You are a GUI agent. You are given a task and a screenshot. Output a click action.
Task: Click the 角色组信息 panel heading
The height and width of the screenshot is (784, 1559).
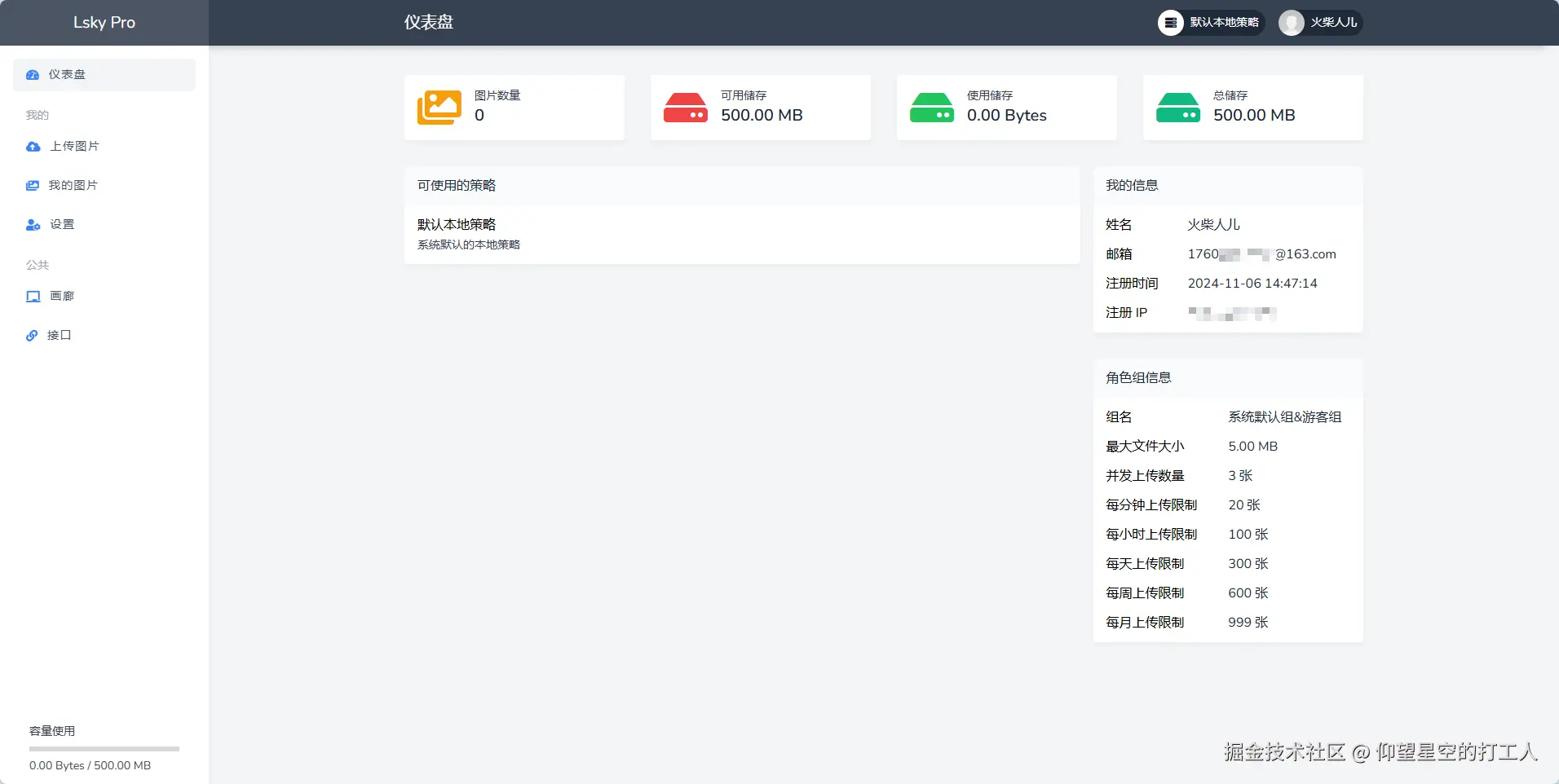pos(1138,378)
